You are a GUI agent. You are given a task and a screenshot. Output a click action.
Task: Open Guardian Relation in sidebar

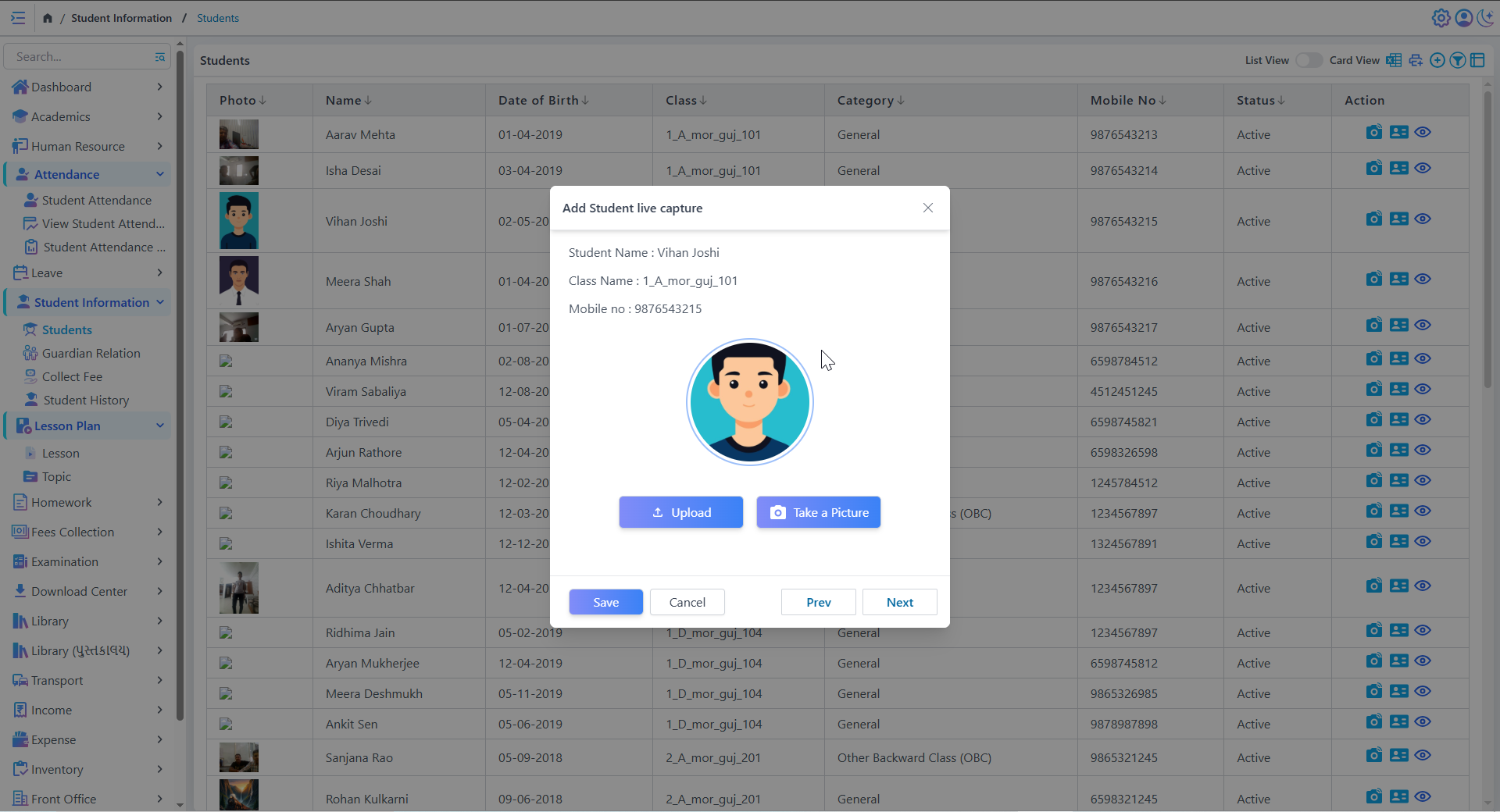tap(91, 353)
